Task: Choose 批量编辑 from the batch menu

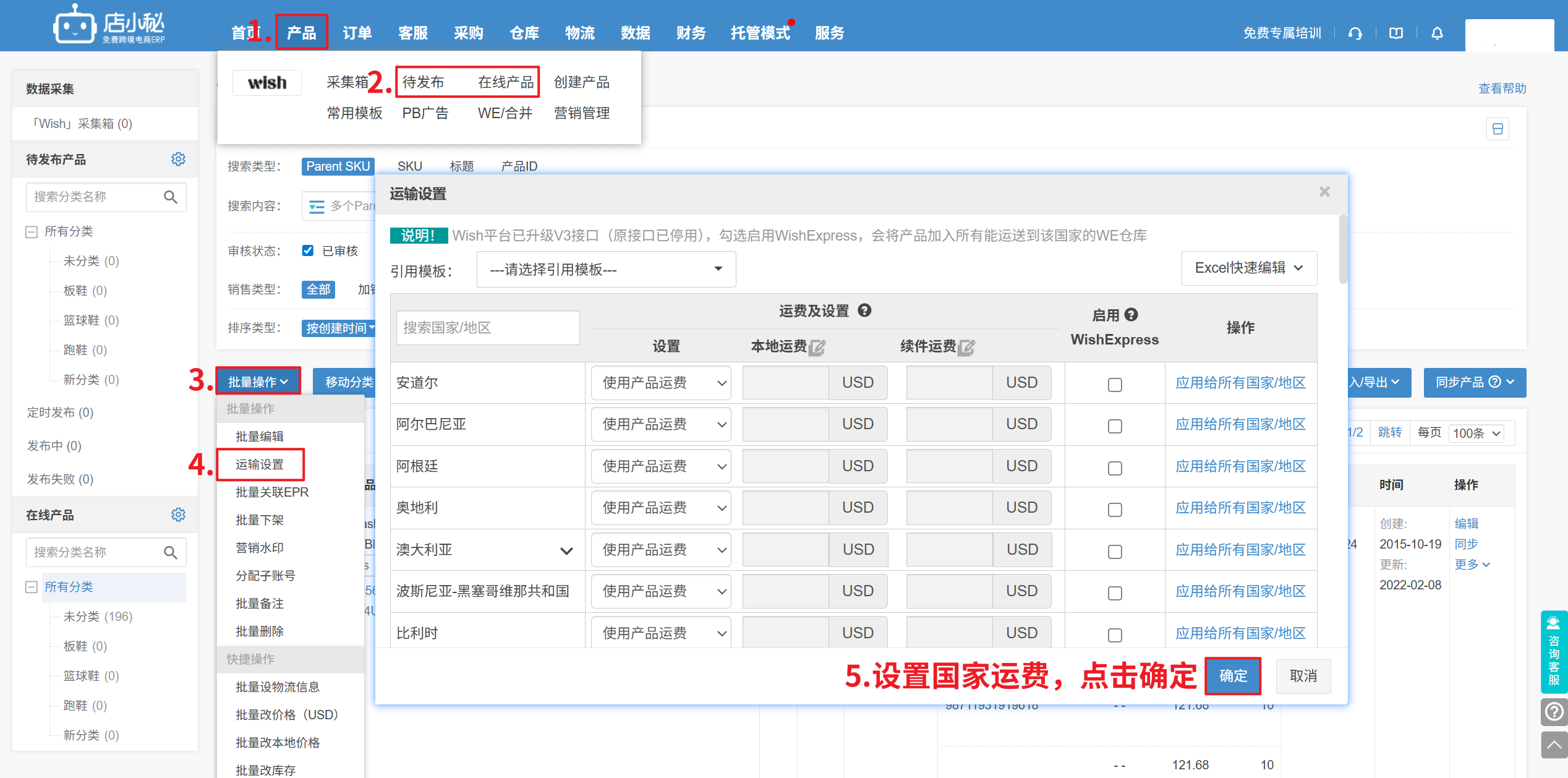Action: click(260, 436)
